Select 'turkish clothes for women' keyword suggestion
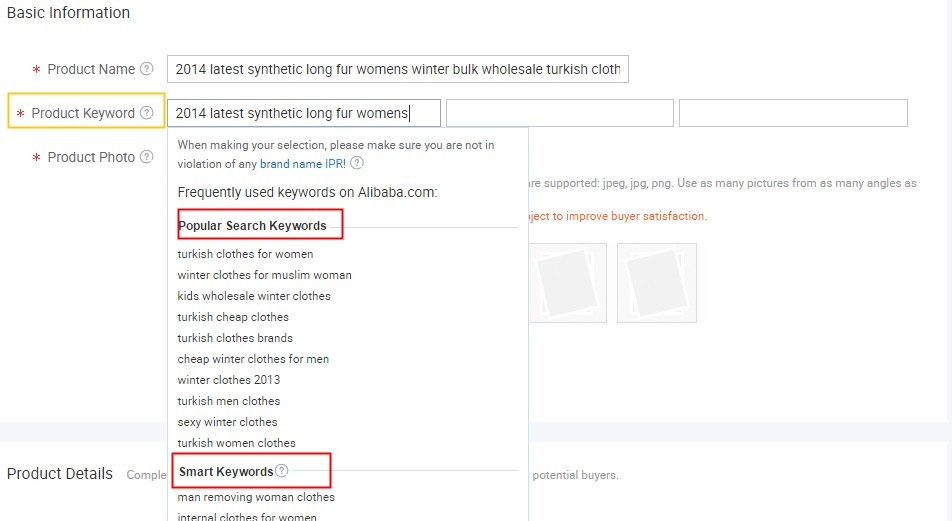Viewport: 952px width, 521px height. [245, 254]
